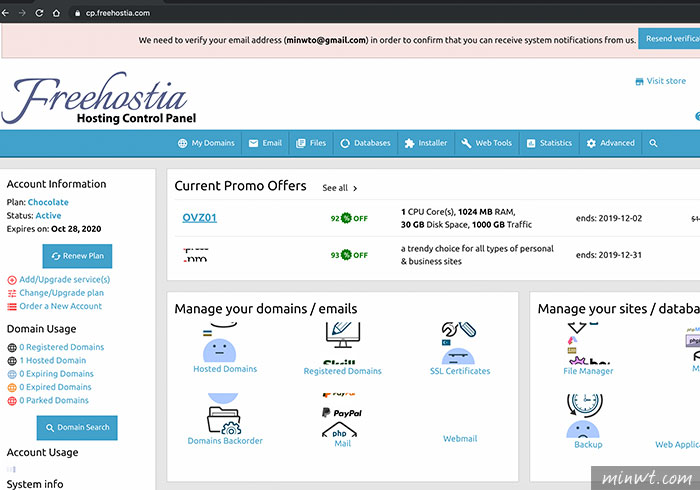The height and width of the screenshot is (490, 700).
Task: Click the Web Applications link
Action: [x=677, y=444]
